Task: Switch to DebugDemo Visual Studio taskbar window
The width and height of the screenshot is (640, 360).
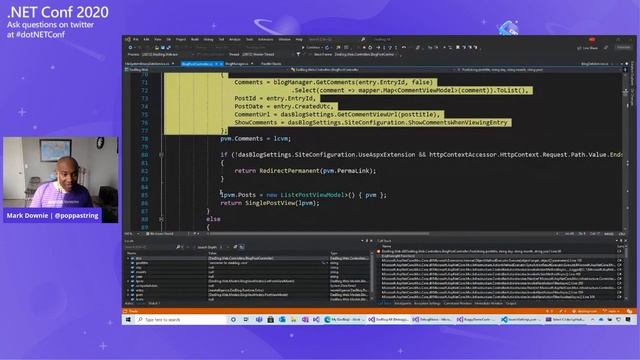Action: (x=433, y=320)
